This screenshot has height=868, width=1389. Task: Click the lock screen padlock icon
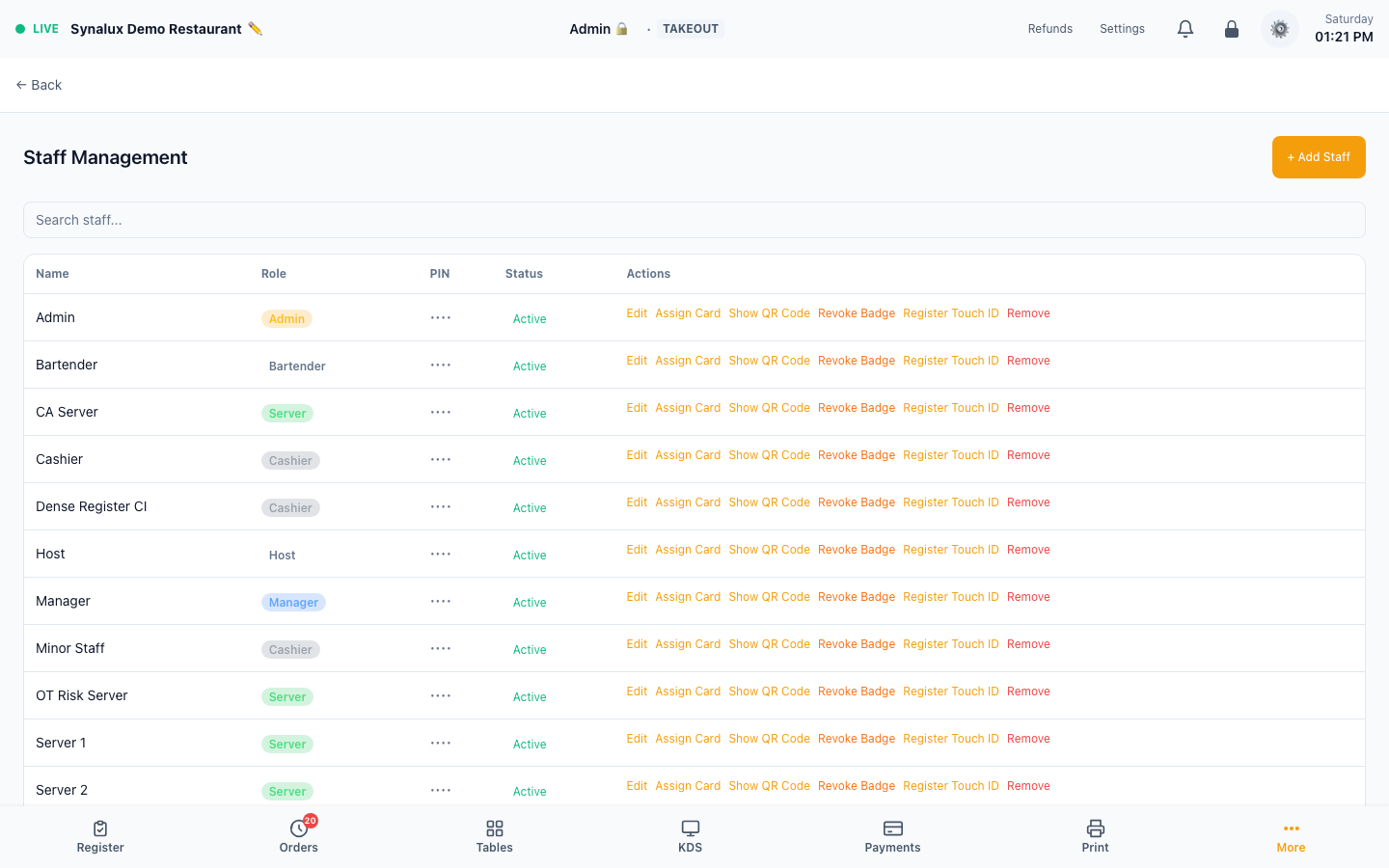click(x=1232, y=29)
